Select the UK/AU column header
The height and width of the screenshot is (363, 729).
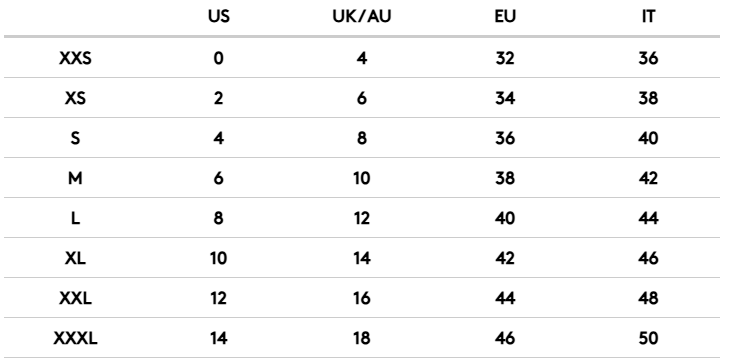click(x=362, y=17)
